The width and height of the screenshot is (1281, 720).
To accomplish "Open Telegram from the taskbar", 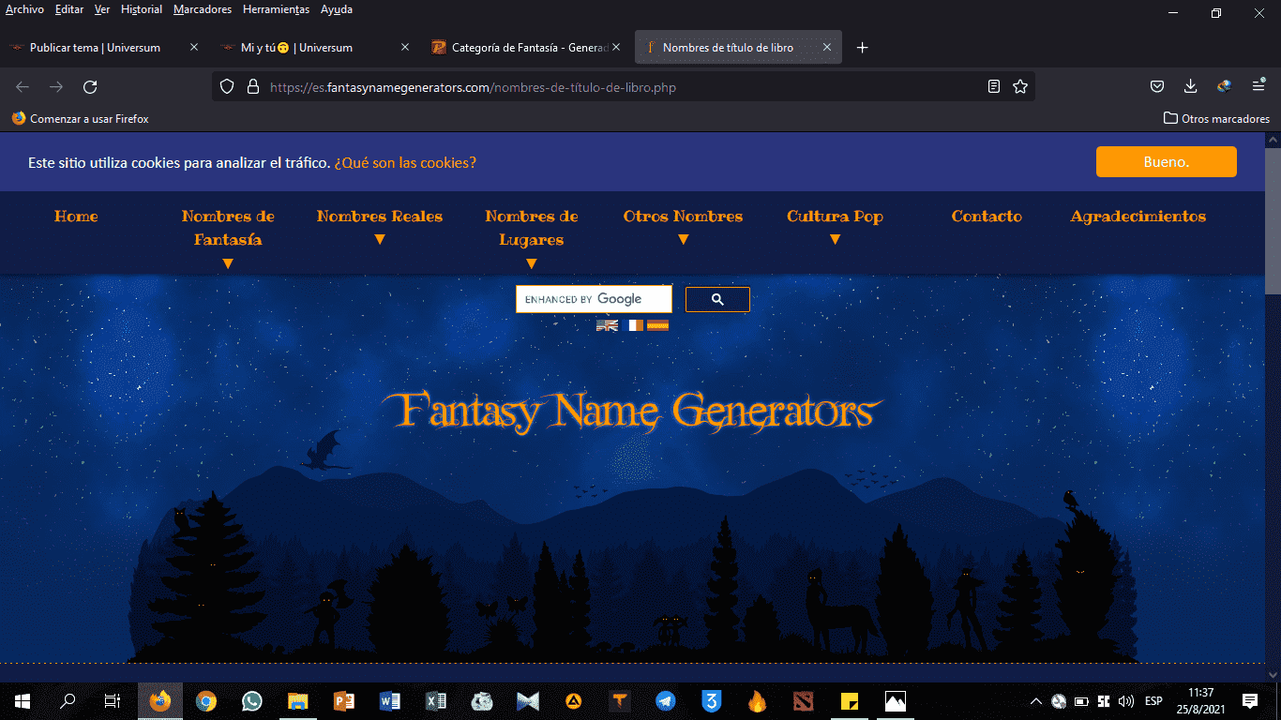I will (x=666, y=701).
